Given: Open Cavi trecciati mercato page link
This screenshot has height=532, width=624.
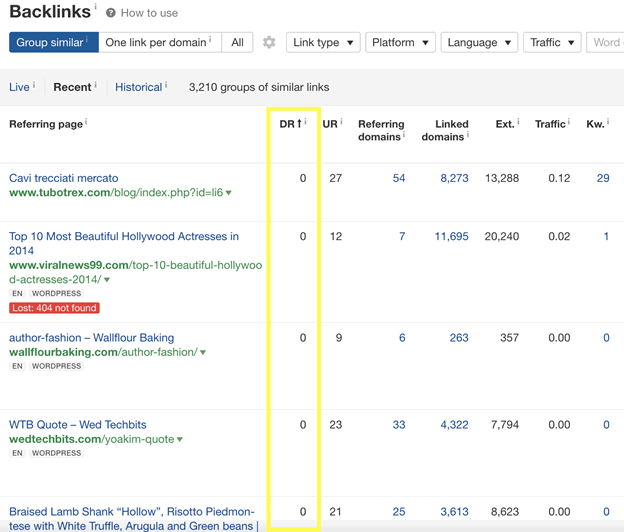Looking at the screenshot, I should point(64,178).
